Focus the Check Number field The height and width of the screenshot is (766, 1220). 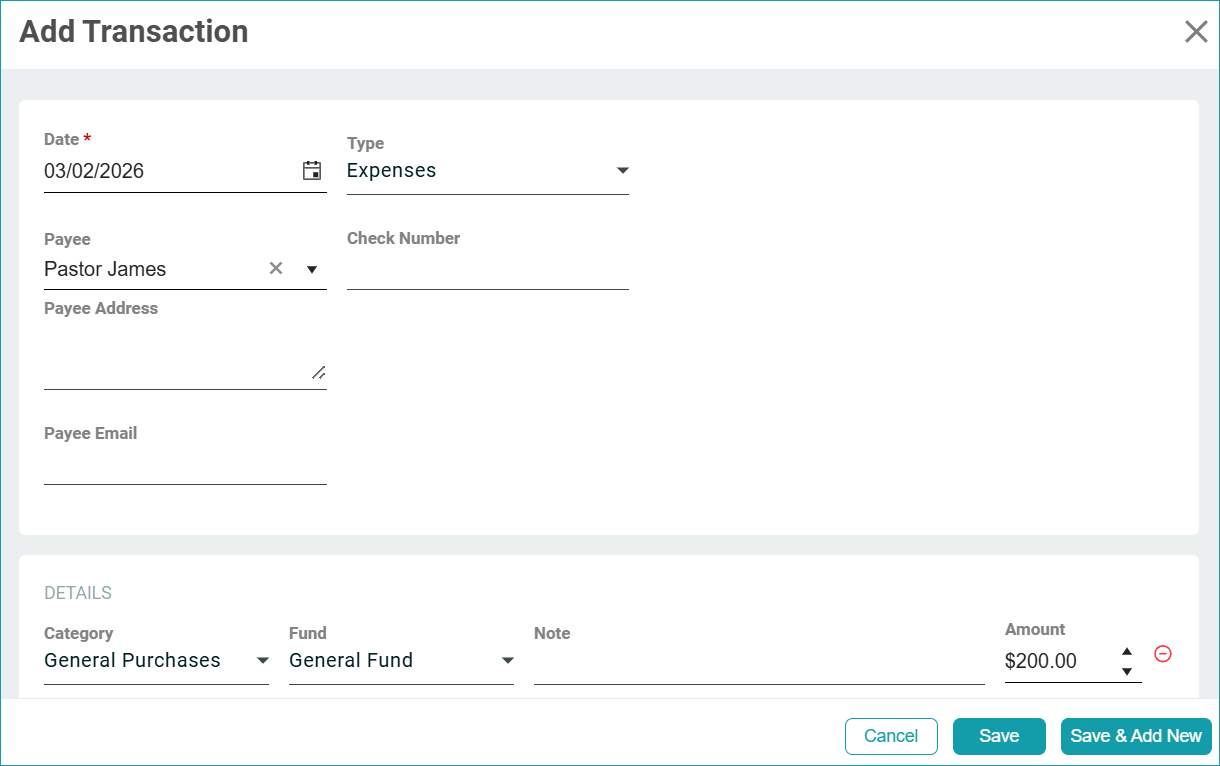487,270
